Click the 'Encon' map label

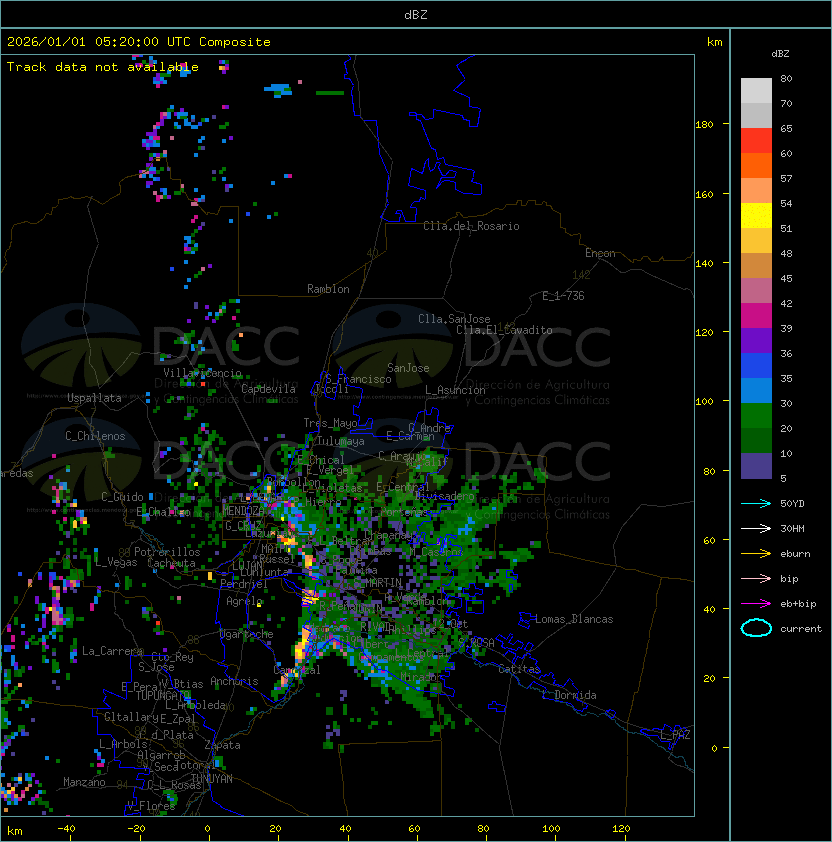point(600,253)
